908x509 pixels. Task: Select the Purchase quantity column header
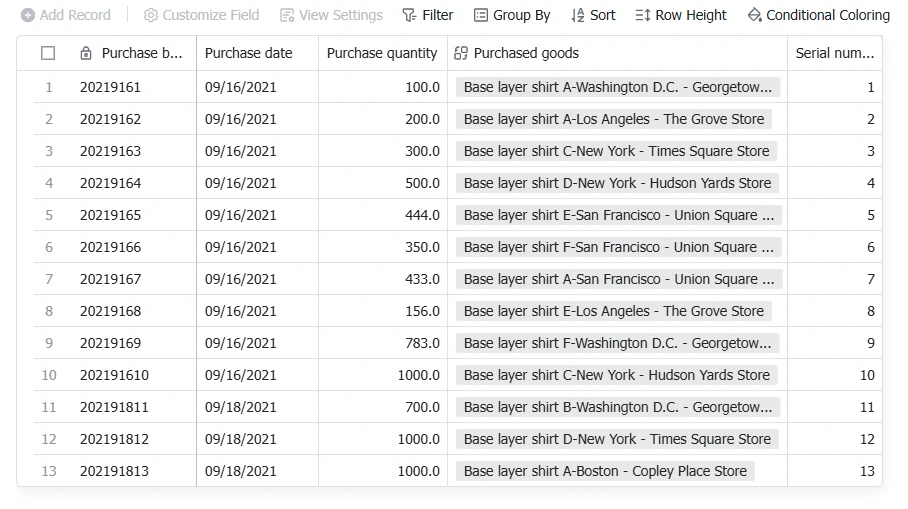point(383,53)
